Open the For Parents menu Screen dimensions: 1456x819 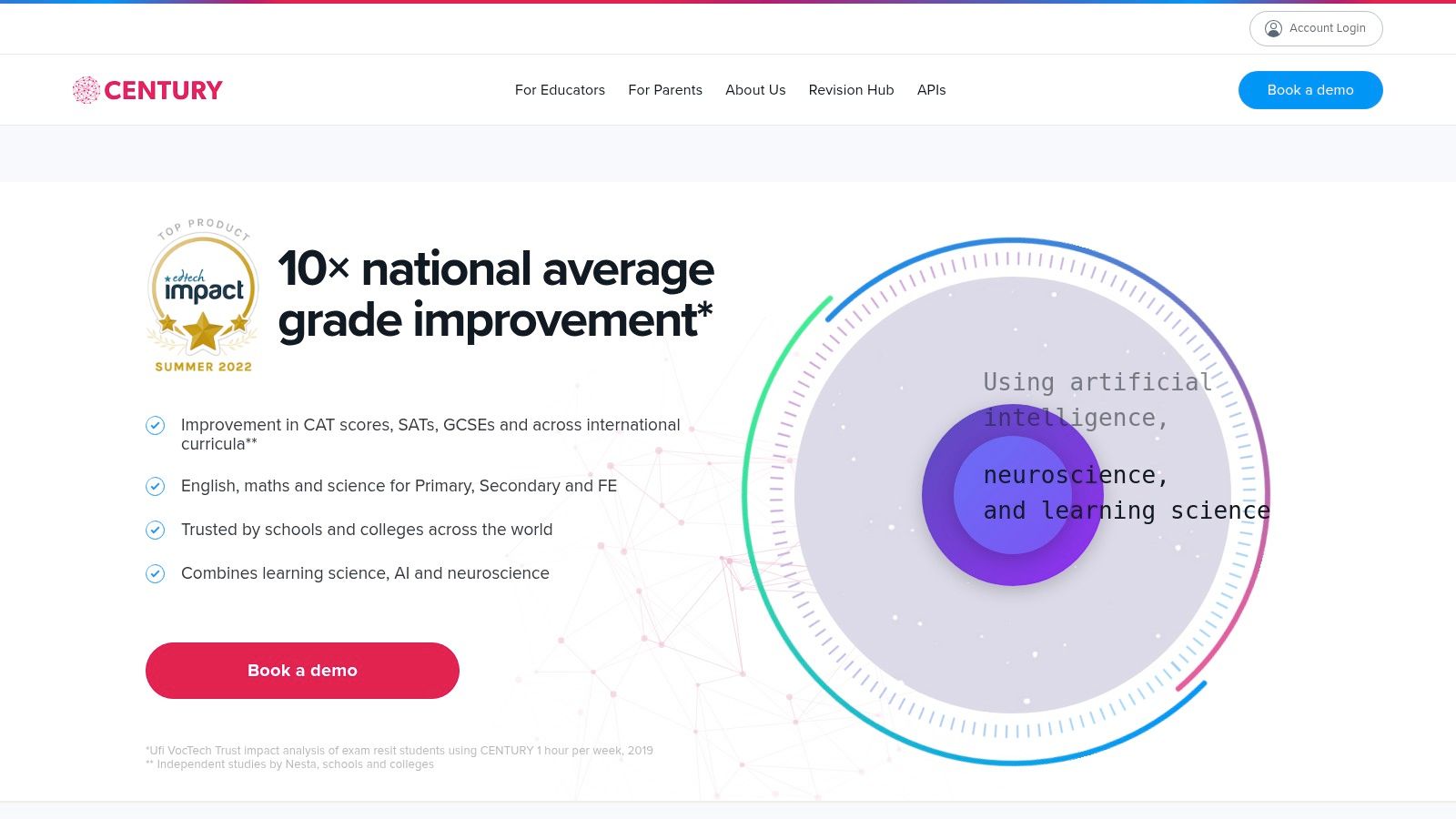coord(665,90)
